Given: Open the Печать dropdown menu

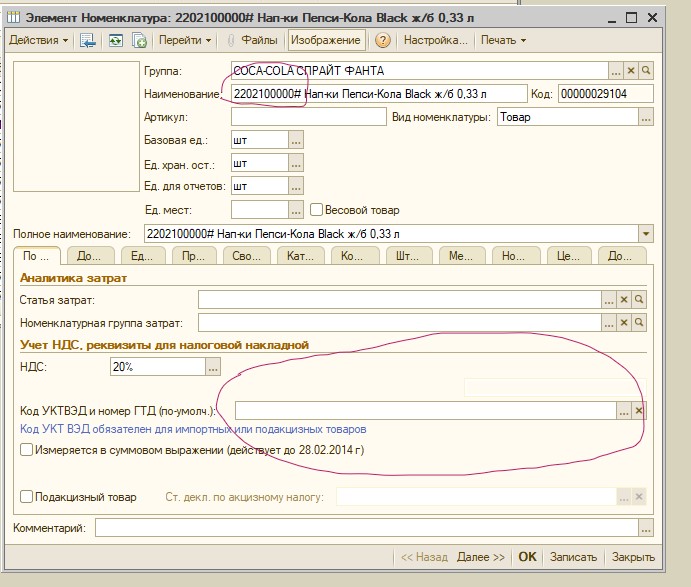Looking at the screenshot, I should (x=503, y=40).
